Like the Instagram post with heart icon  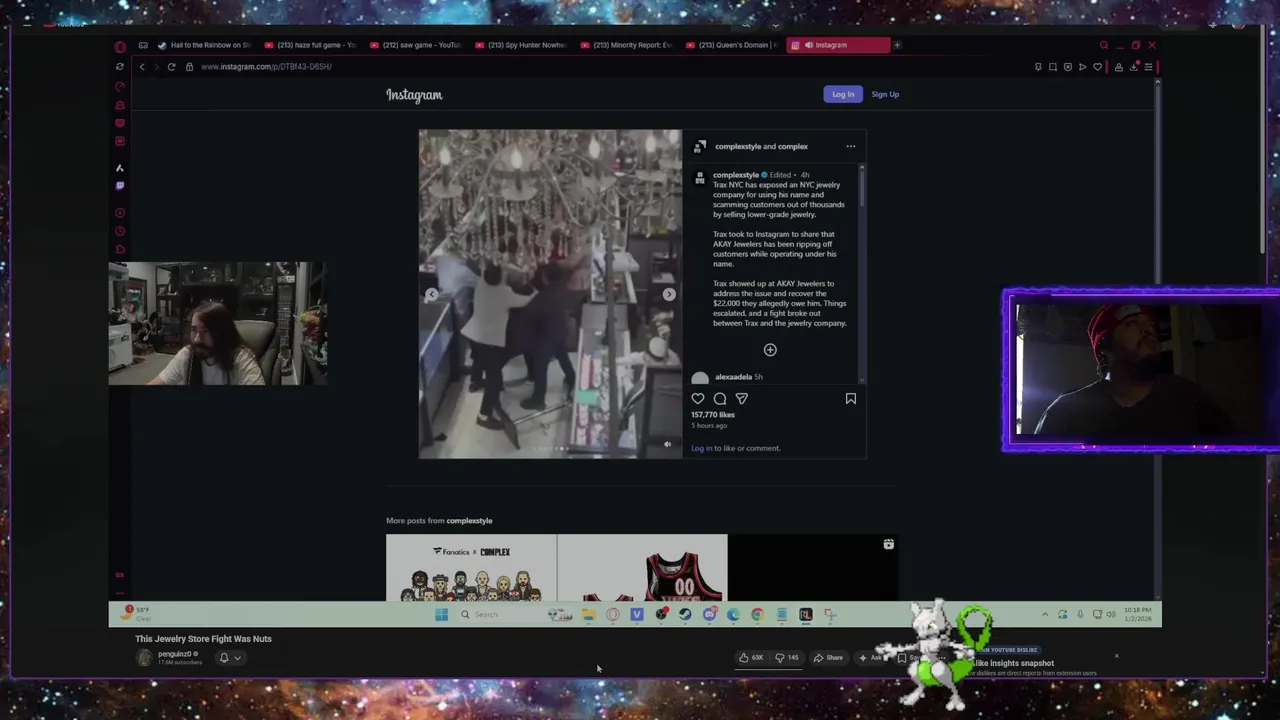(698, 399)
